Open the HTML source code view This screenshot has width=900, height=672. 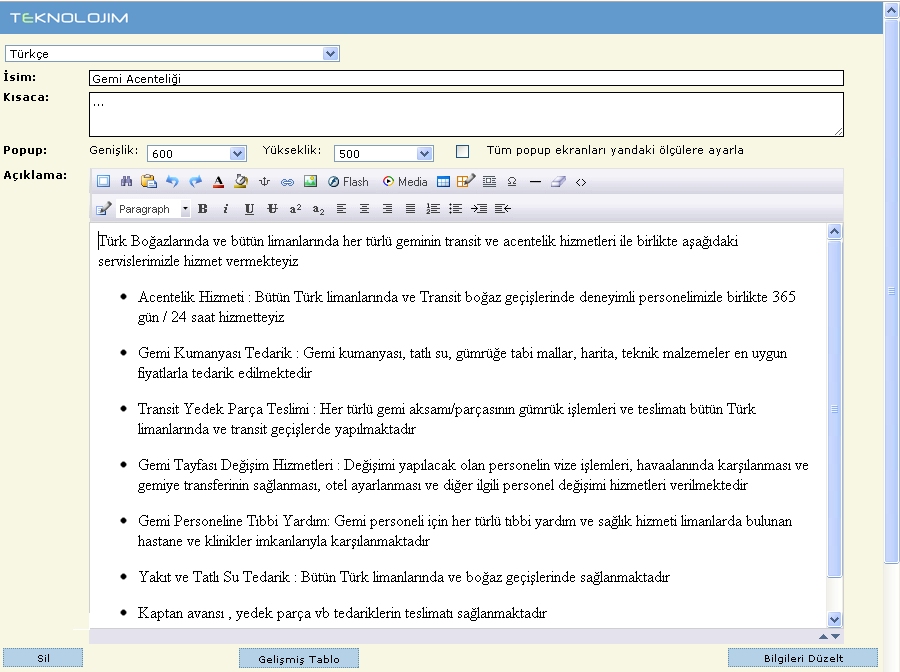coord(581,182)
